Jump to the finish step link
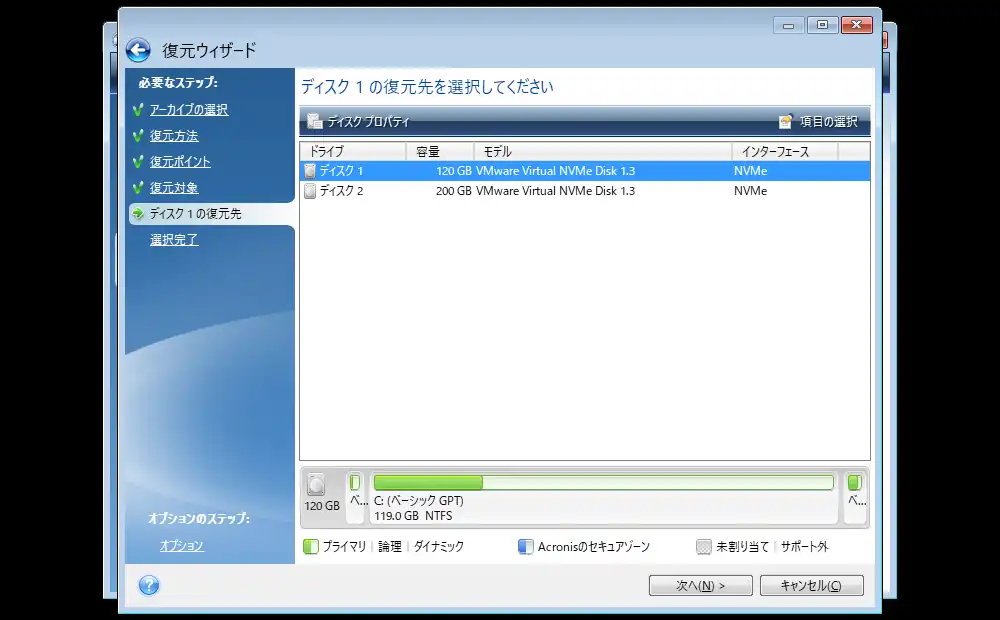Image resolution: width=1000 pixels, height=620 pixels. click(x=174, y=240)
